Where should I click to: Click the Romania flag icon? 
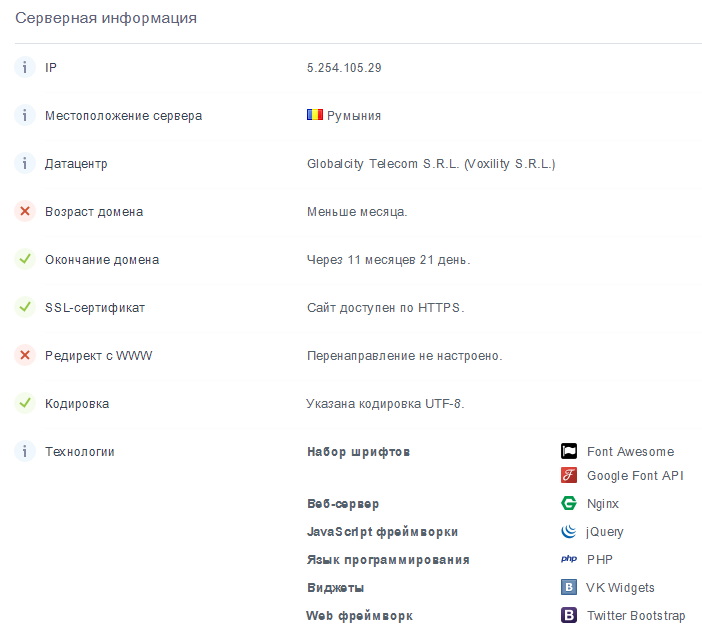(314, 115)
